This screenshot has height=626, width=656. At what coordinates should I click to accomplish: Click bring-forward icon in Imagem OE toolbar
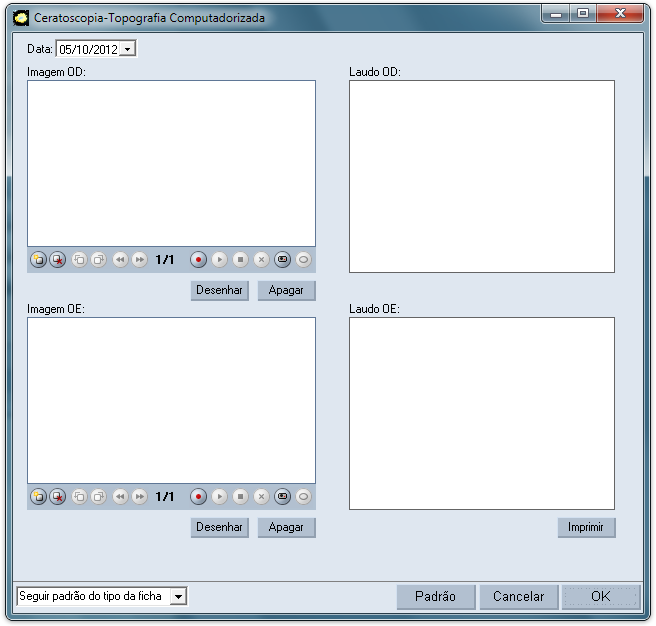click(99, 497)
